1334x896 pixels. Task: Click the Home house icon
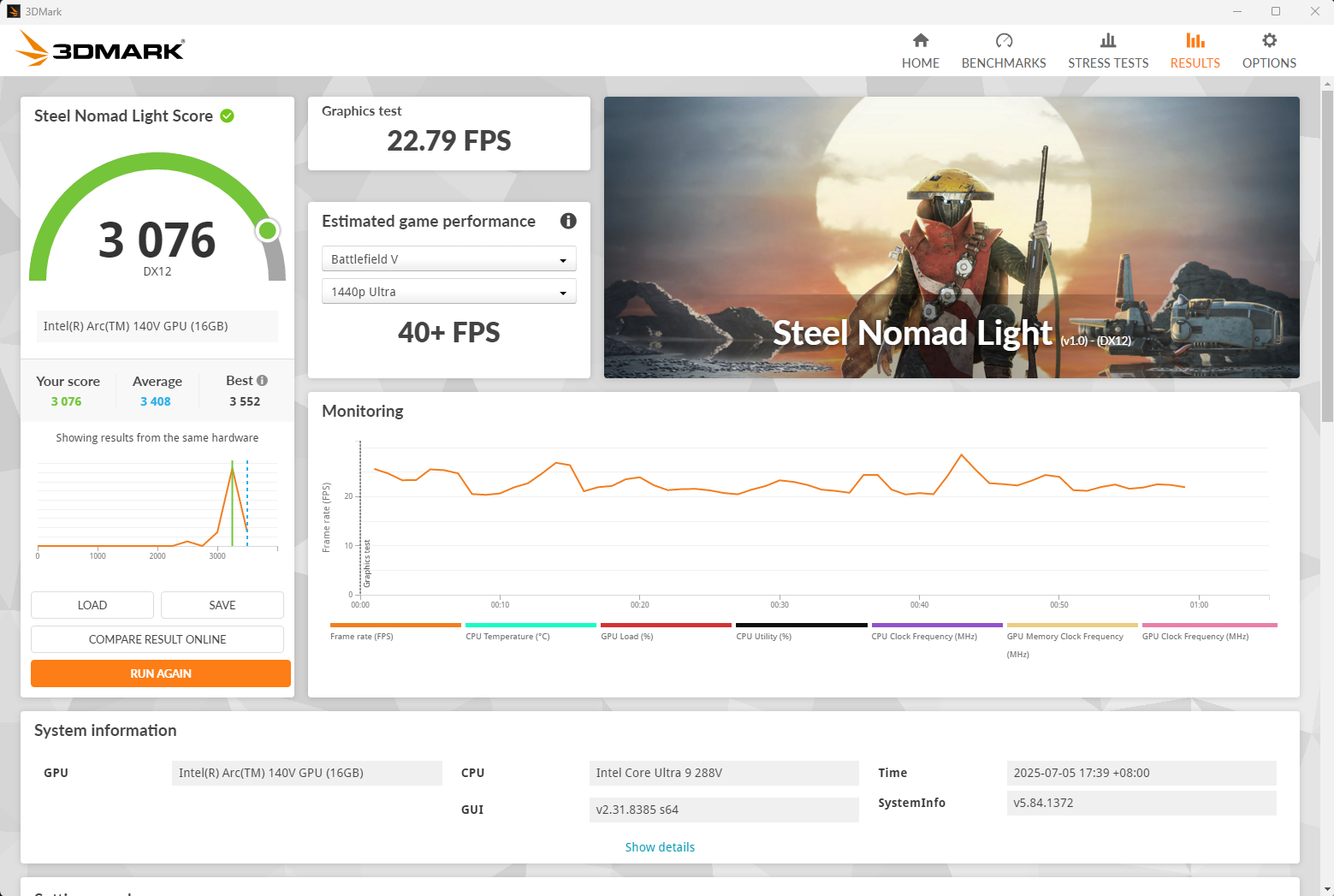point(921,40)
